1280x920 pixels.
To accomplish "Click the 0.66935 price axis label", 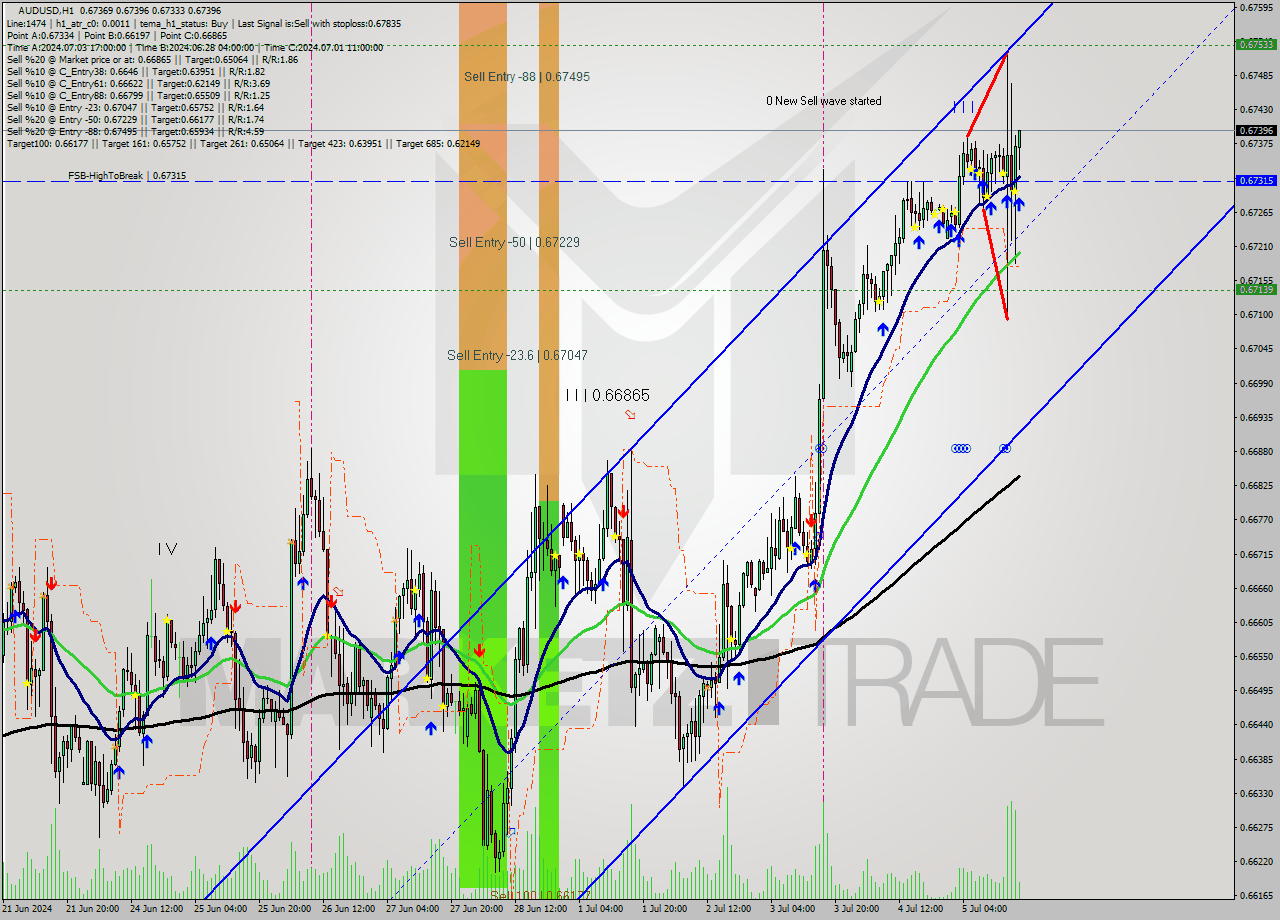I will click(1256, 417).
